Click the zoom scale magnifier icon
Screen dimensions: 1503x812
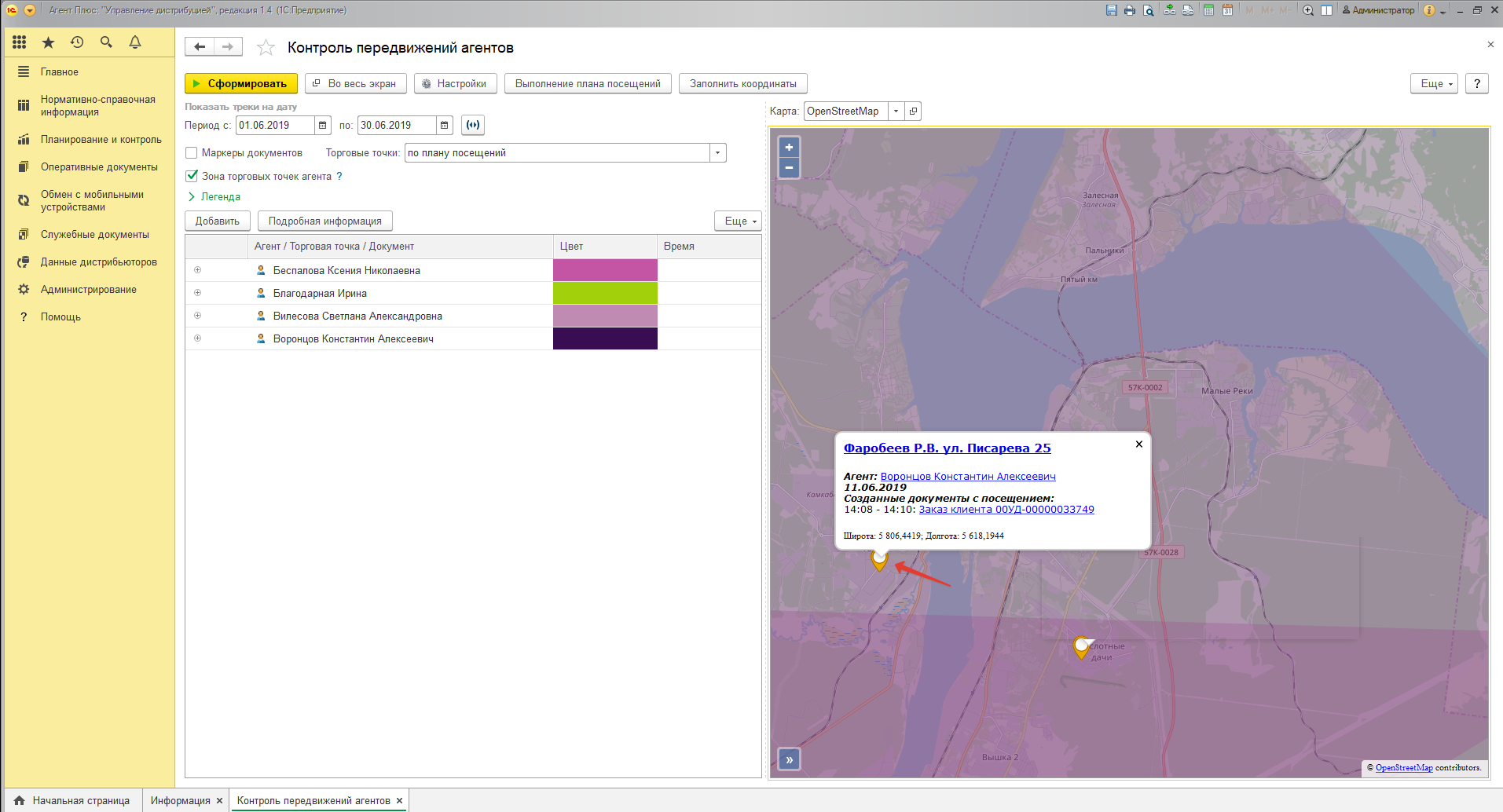click(x=1308, y=10)
